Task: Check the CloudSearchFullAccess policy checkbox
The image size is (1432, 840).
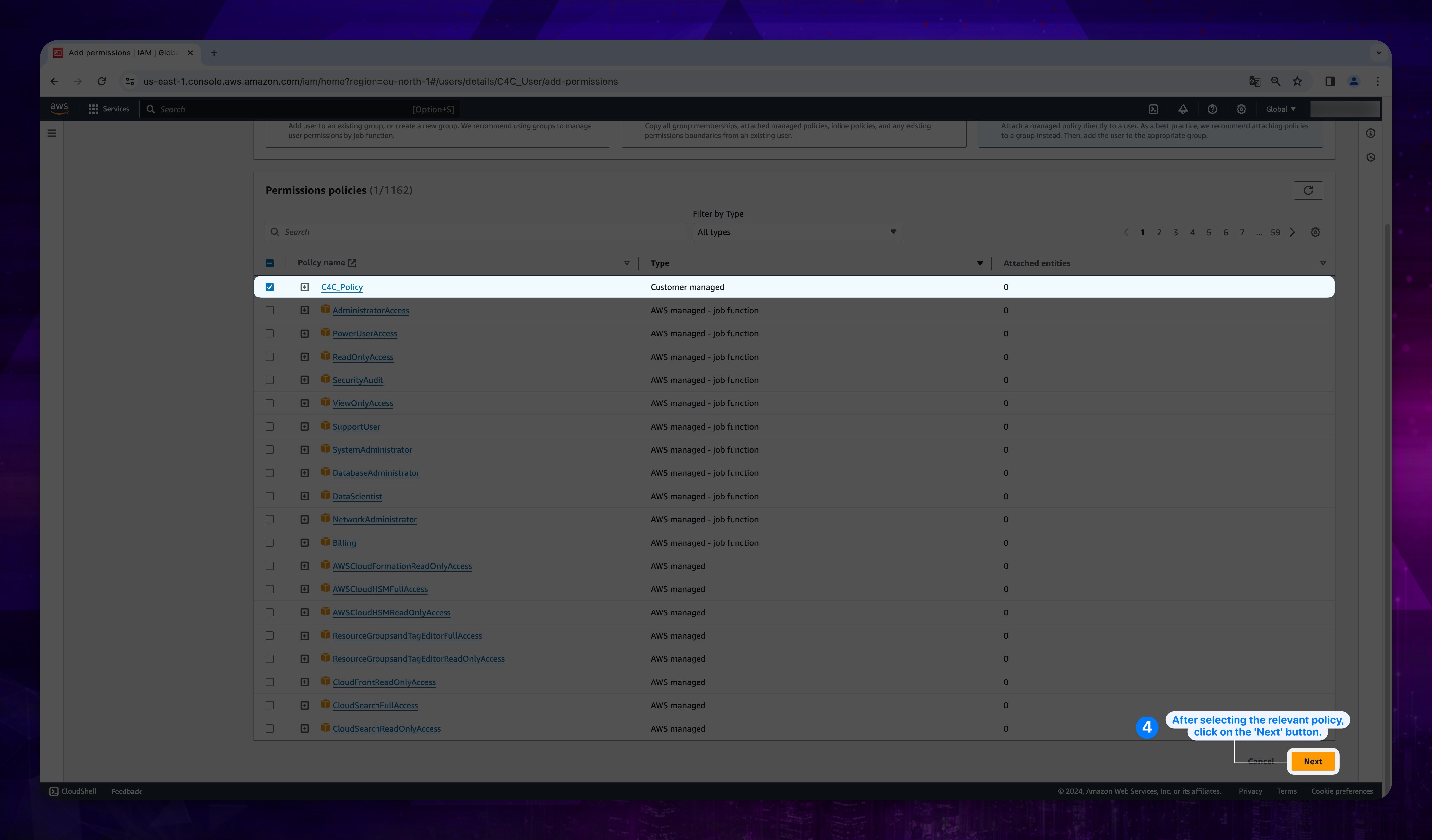Action: (x=270, y=705)
